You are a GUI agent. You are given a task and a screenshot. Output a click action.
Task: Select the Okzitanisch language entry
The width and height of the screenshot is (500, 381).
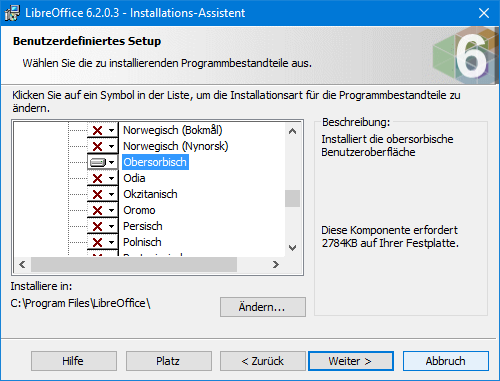(x=150, y=194)
